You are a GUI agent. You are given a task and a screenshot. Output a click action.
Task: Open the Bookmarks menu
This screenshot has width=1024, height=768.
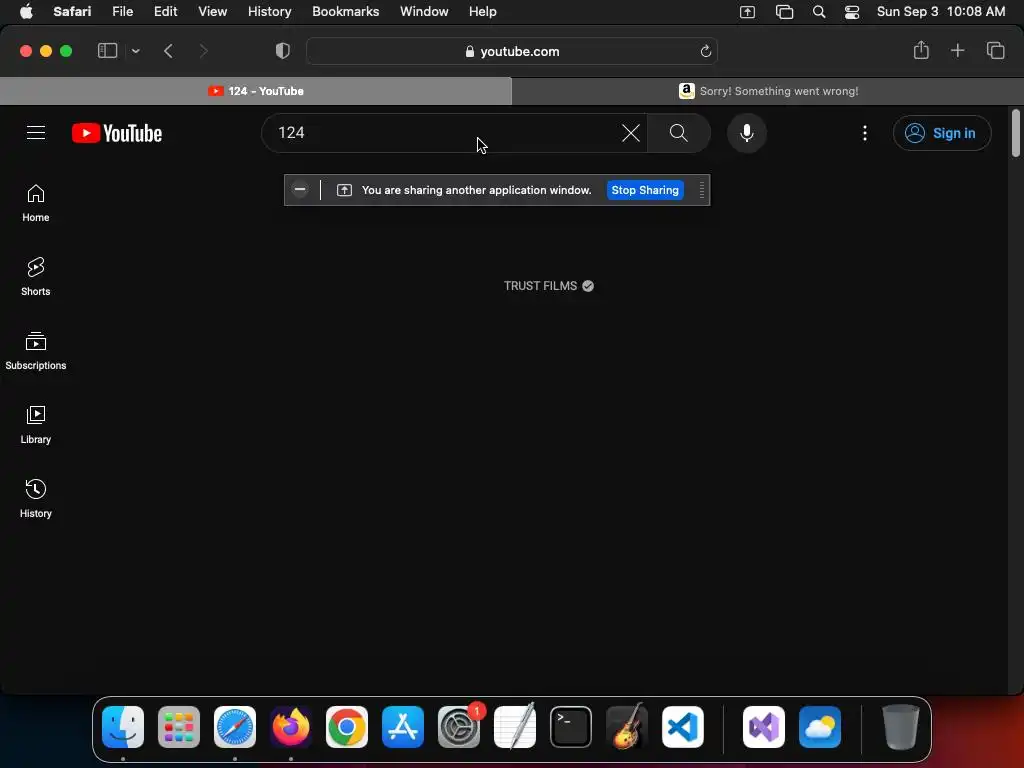(345, 11)
